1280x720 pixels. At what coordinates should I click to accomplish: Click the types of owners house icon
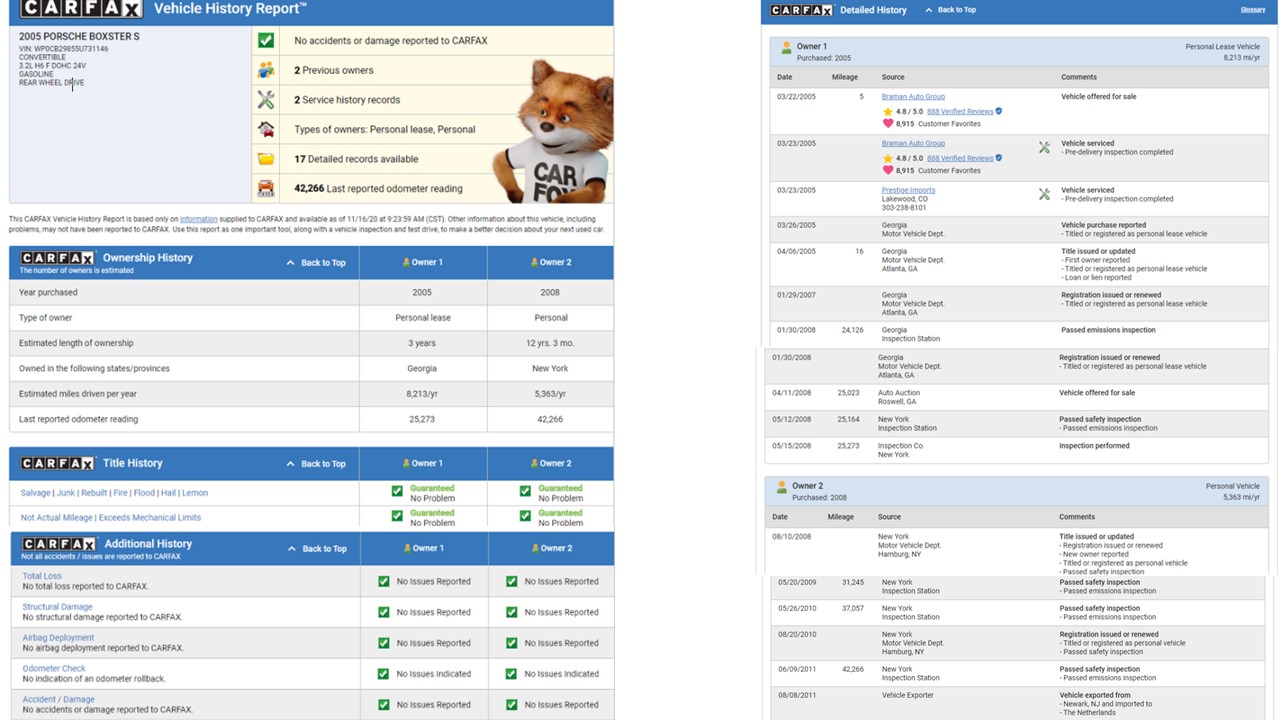click(x=266, y=129)
